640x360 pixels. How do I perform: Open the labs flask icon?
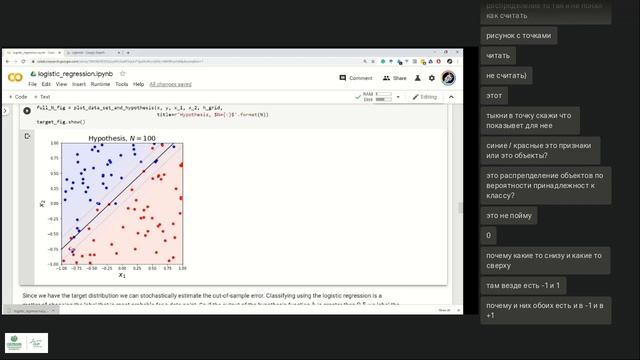418,78
